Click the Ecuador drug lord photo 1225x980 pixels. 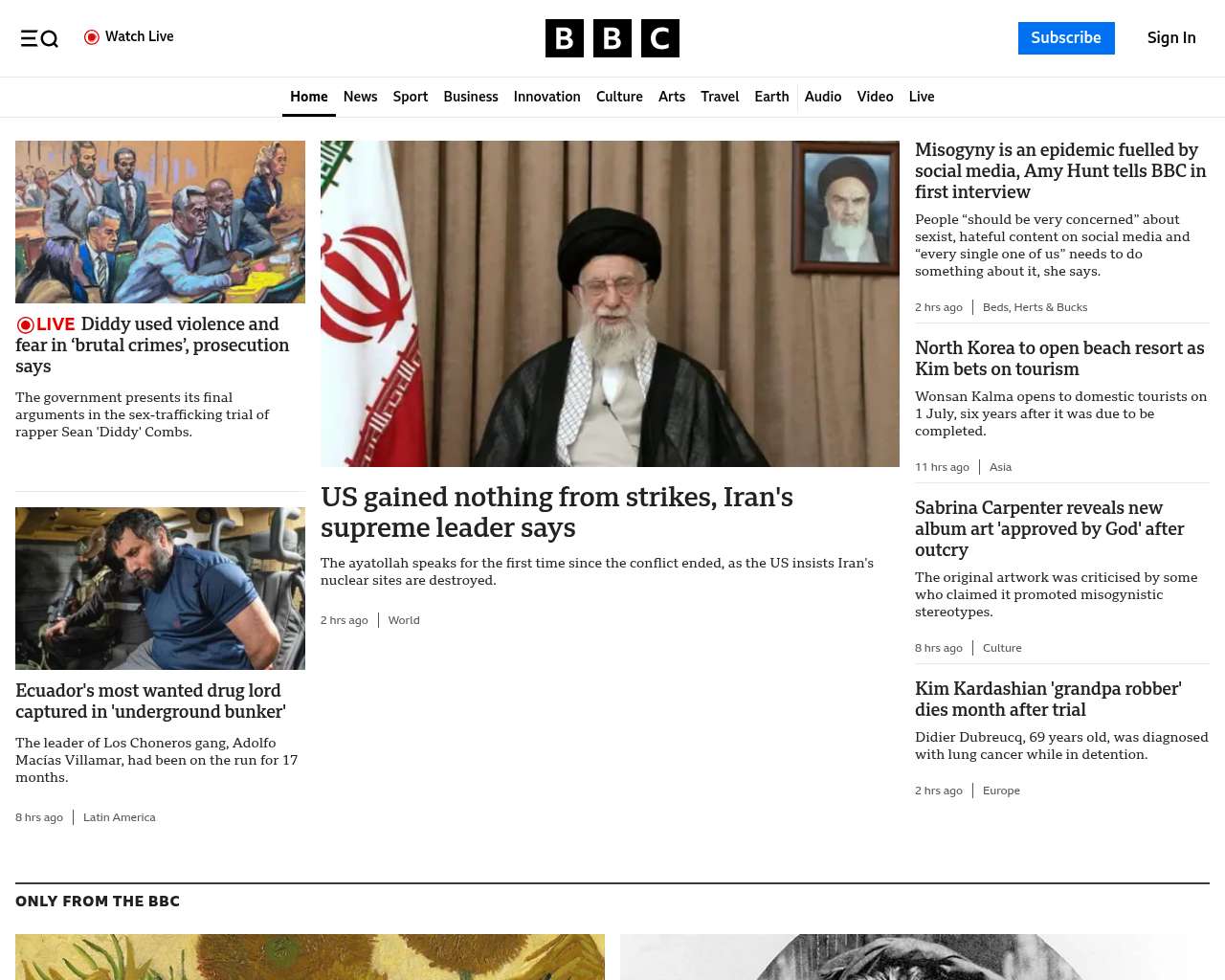(x=160, y=589)
